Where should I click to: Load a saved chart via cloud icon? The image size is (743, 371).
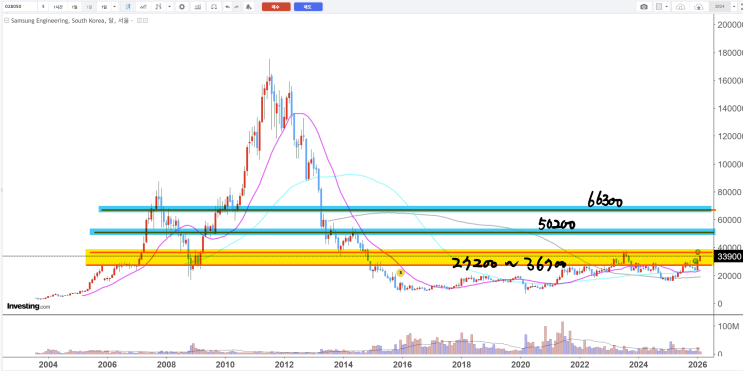tap(680, 7)
